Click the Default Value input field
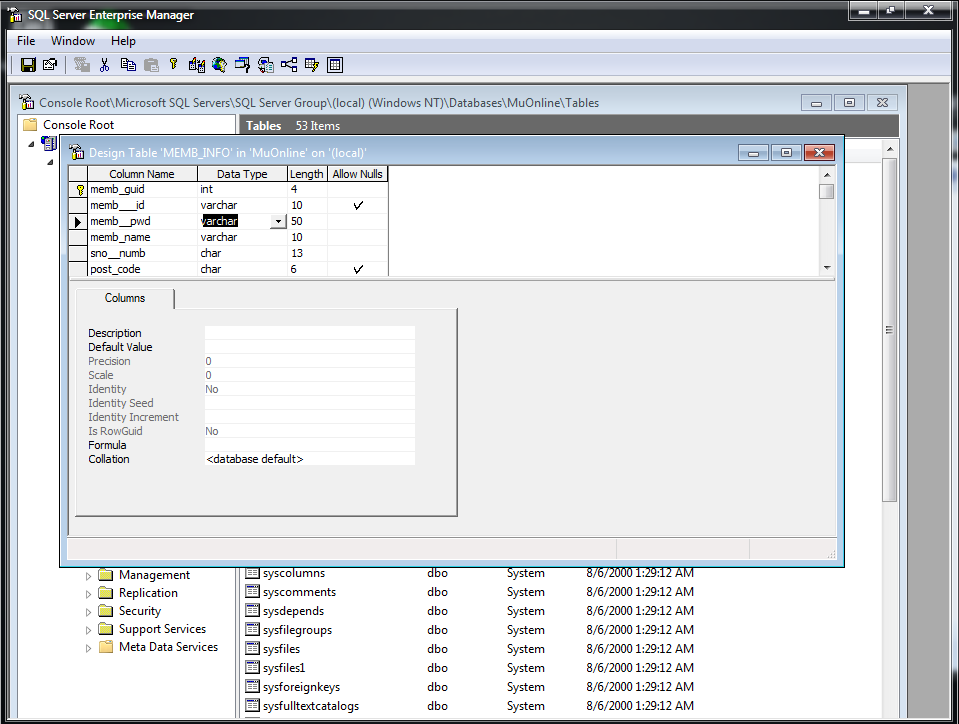This screenshot has width=959, height=724. click(x=309, y=347)
